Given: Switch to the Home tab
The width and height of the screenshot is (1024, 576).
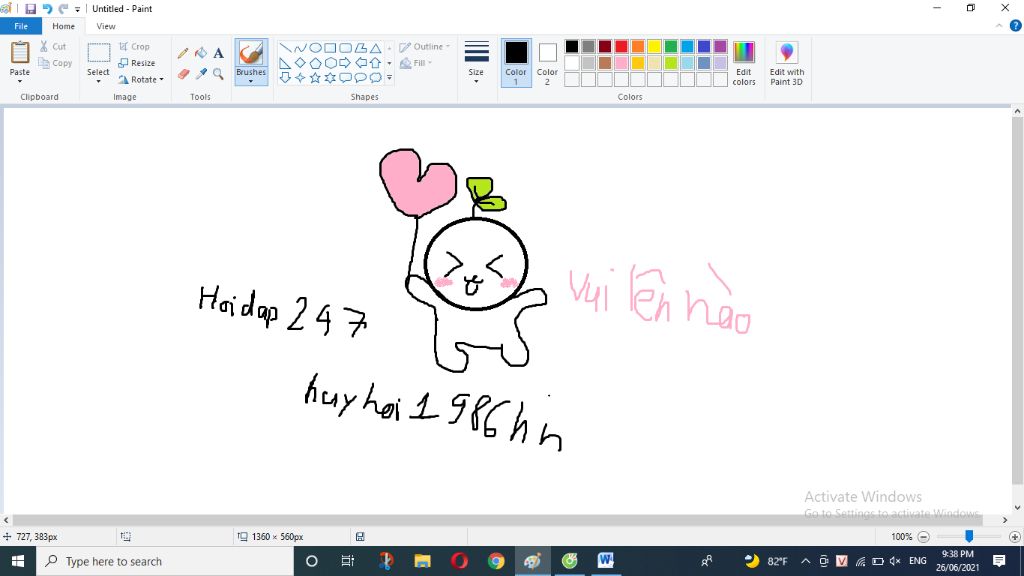Looking at the screenshot, I should (63, 26).
